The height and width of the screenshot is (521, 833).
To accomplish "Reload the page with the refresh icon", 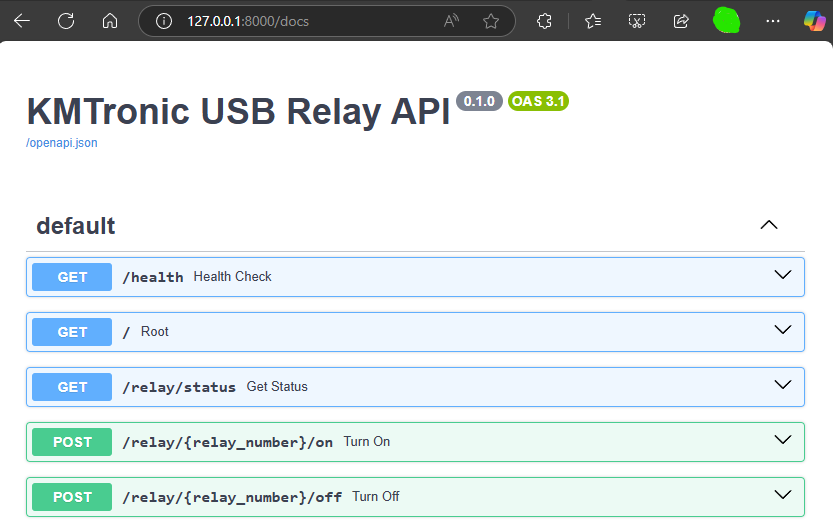I will coord(66,21).
